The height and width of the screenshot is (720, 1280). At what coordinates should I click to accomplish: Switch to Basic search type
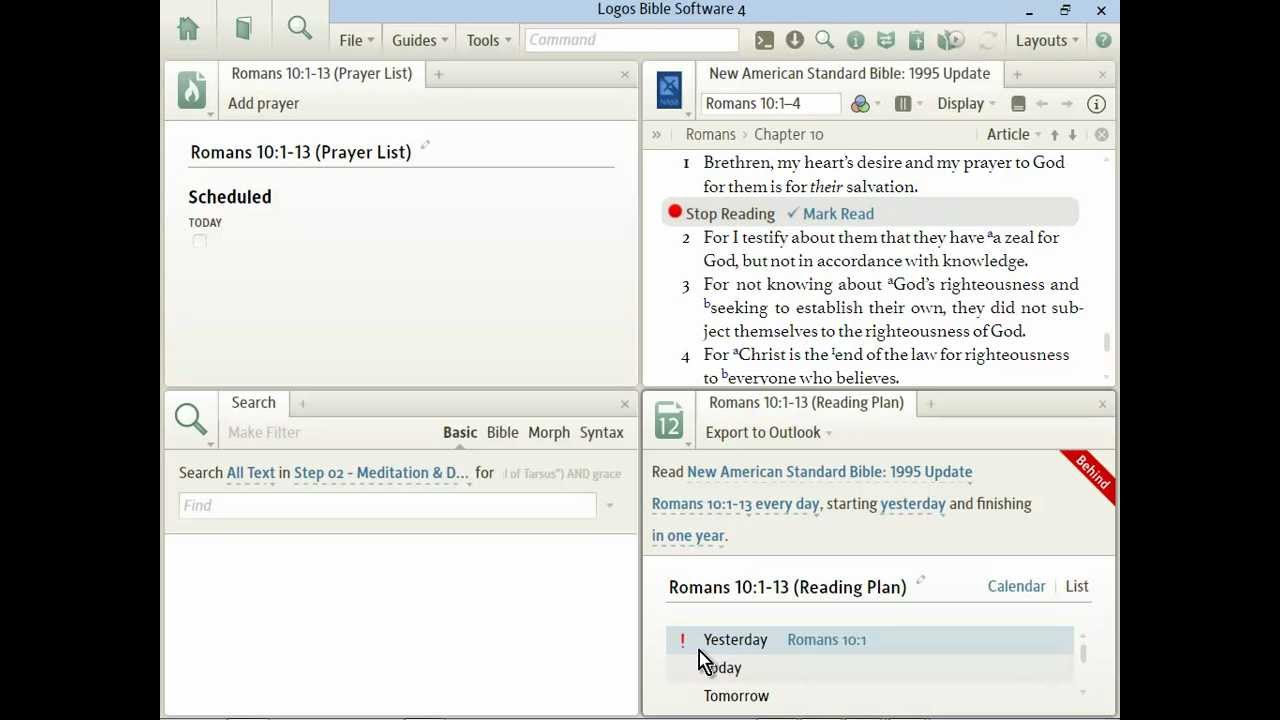pos(460,432)
